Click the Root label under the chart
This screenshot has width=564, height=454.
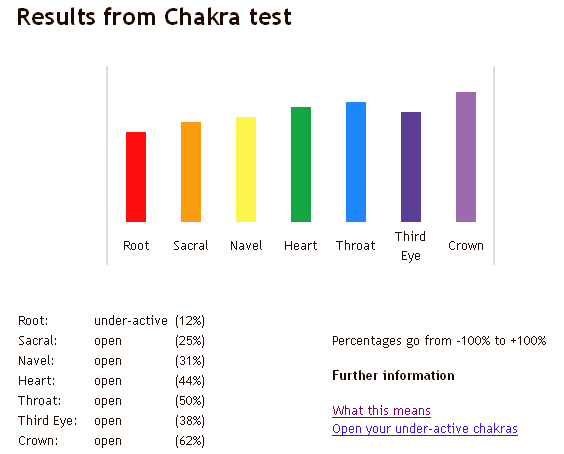tap(136, 246)
